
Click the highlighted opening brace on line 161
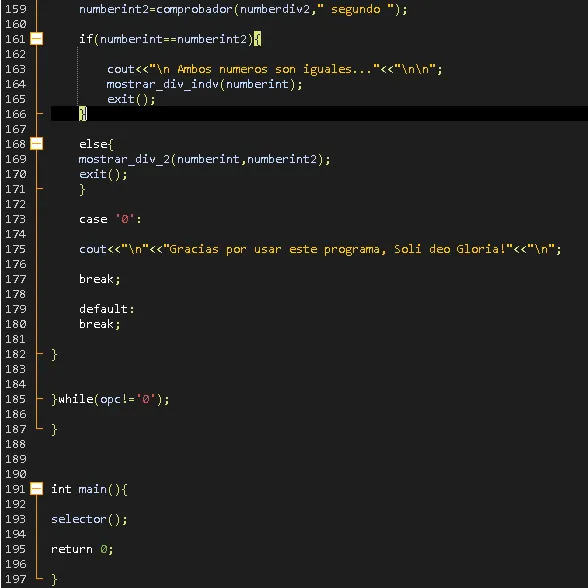(257, 39)
